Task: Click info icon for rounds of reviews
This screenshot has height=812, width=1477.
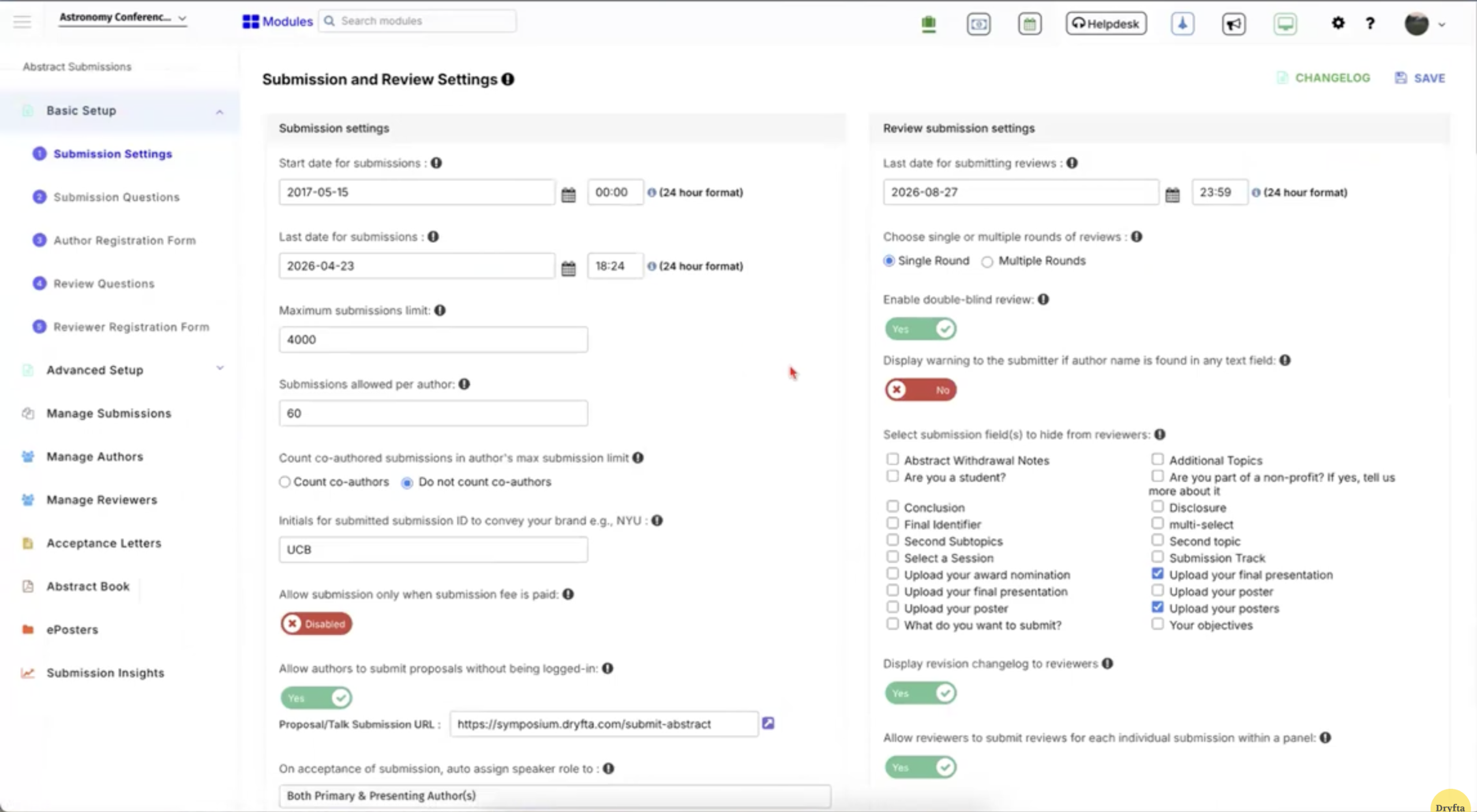Action: tap(1137, 236)
